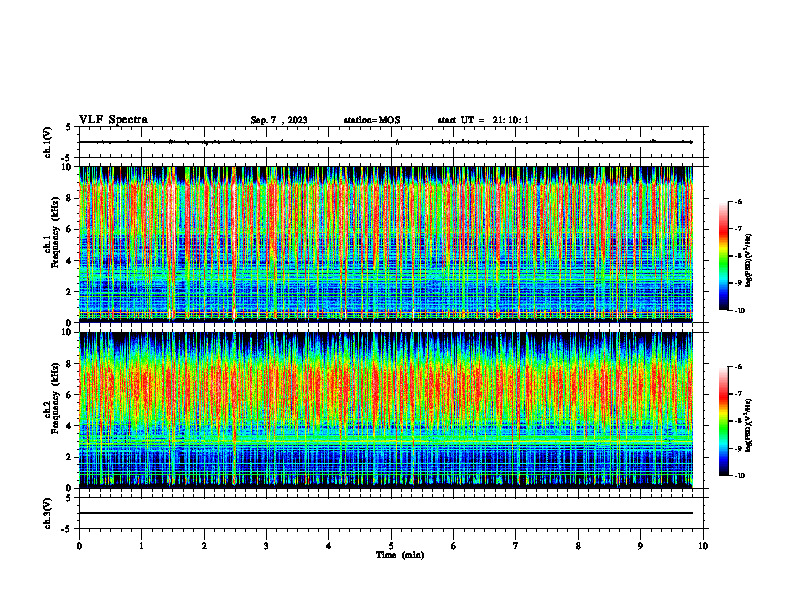Click the "Time (min)" axis label
Viewport: 792px width, 612px height.
pos(400,555)
